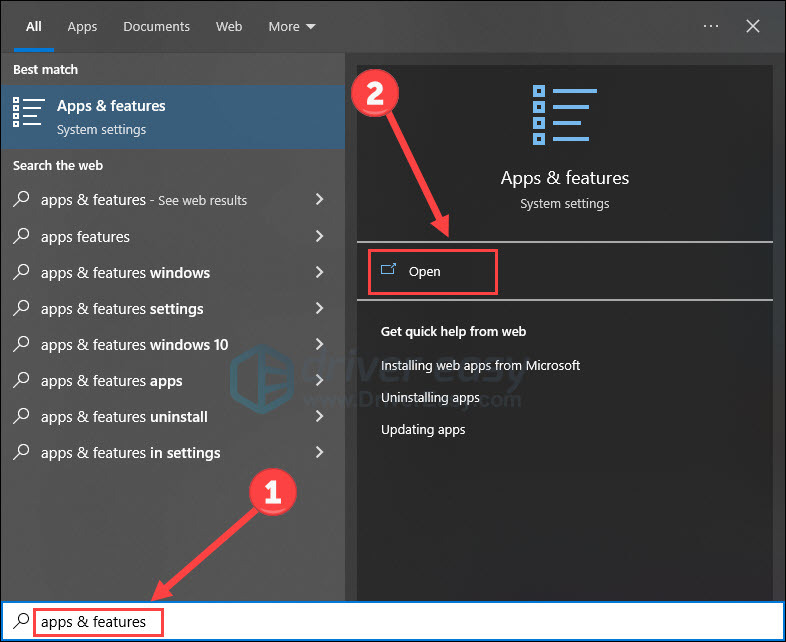Viewport: 786px width, 642px height.
Task: Expand chevron for 'apps & features settings' row
Action: click(319, 308)
